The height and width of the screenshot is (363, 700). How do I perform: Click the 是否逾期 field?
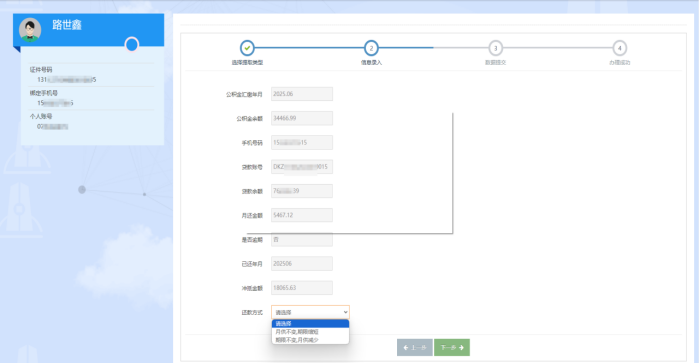coord(302,240)
